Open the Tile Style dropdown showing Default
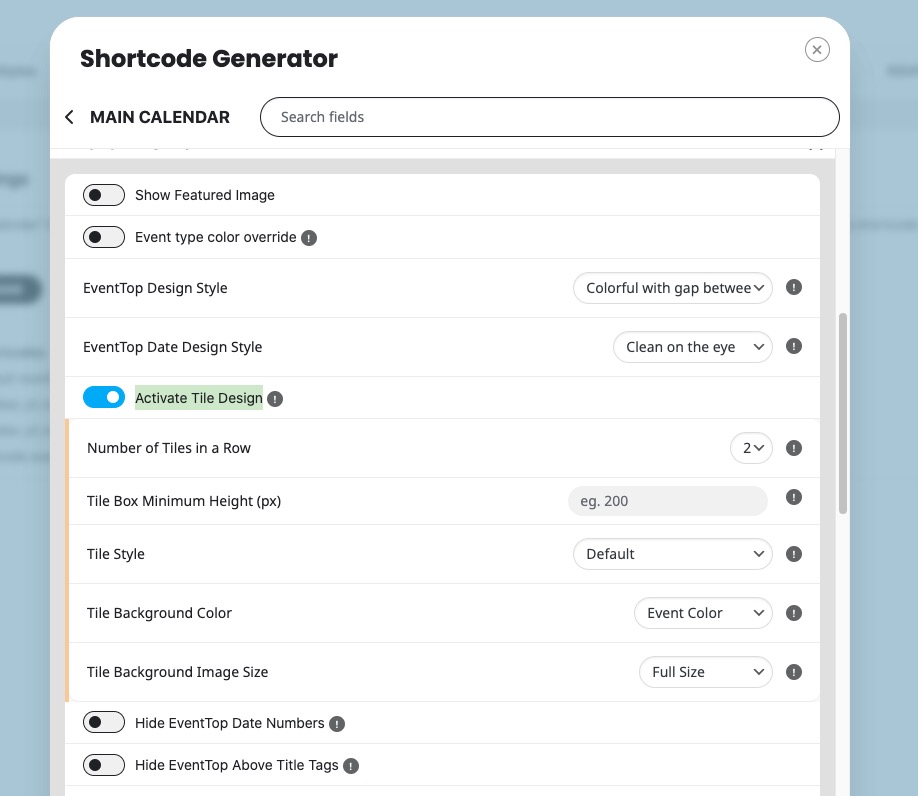Screen dimensions: 918x796 (673, 554)
